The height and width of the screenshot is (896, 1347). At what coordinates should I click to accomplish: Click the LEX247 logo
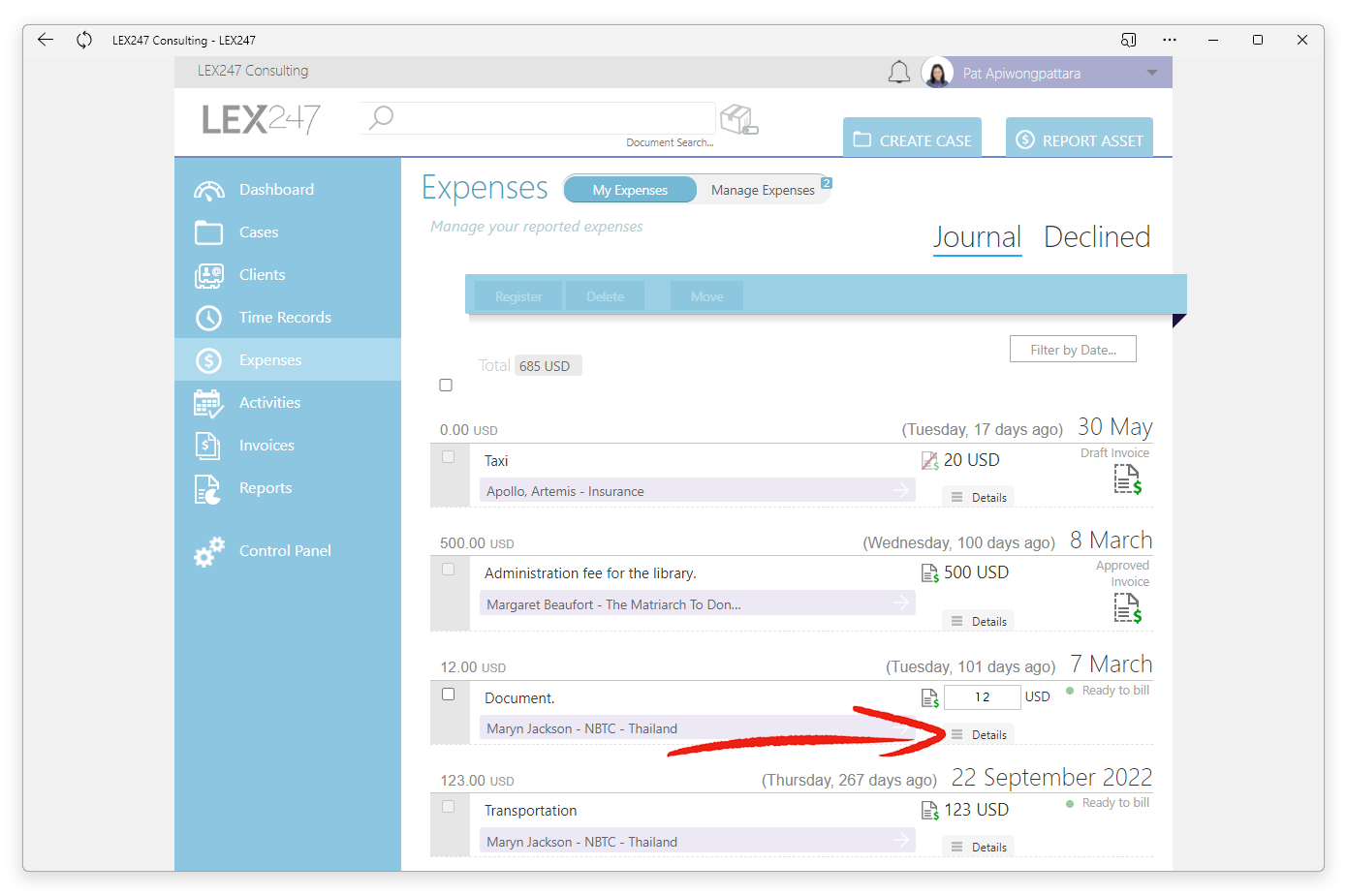coord(261,119)
